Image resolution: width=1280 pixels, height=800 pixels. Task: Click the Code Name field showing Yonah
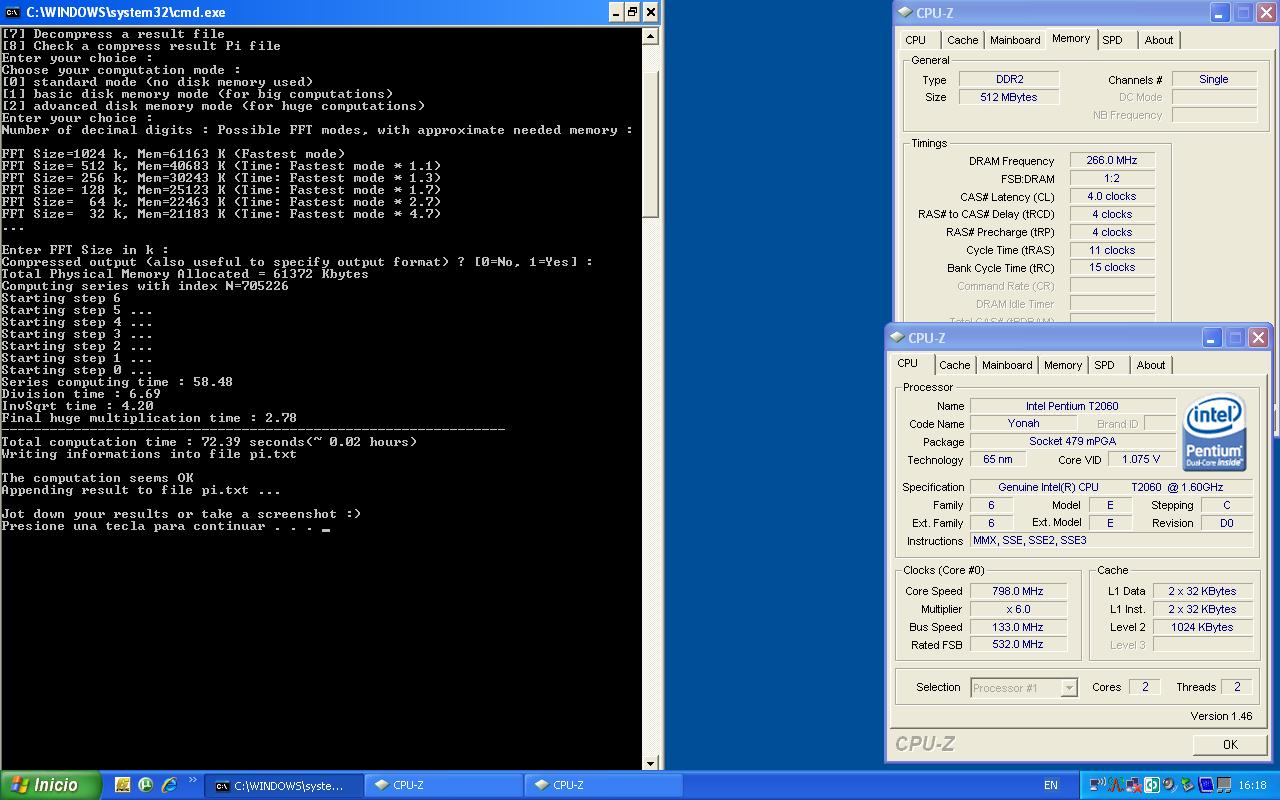pos(1023,424)
